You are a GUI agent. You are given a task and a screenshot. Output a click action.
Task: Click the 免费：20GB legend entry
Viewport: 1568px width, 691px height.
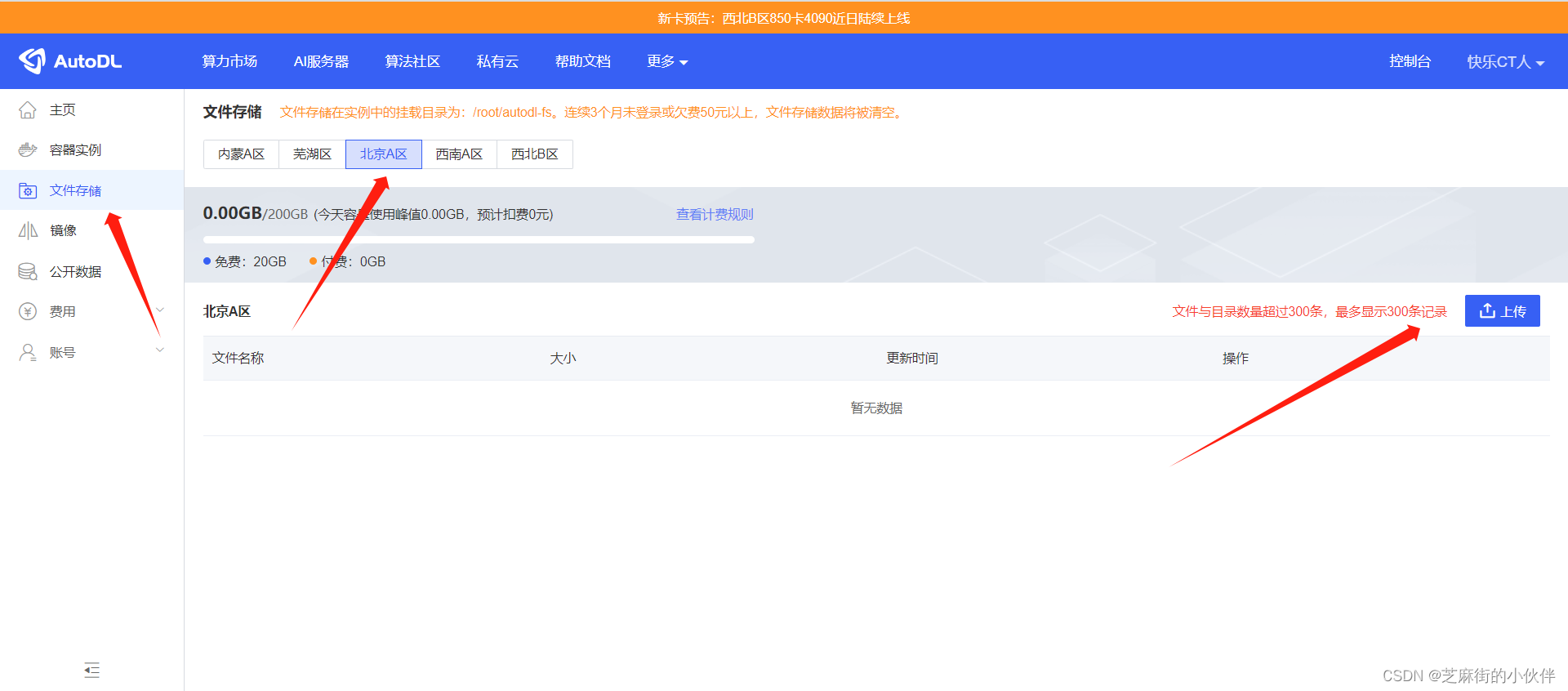coord(245,261)
